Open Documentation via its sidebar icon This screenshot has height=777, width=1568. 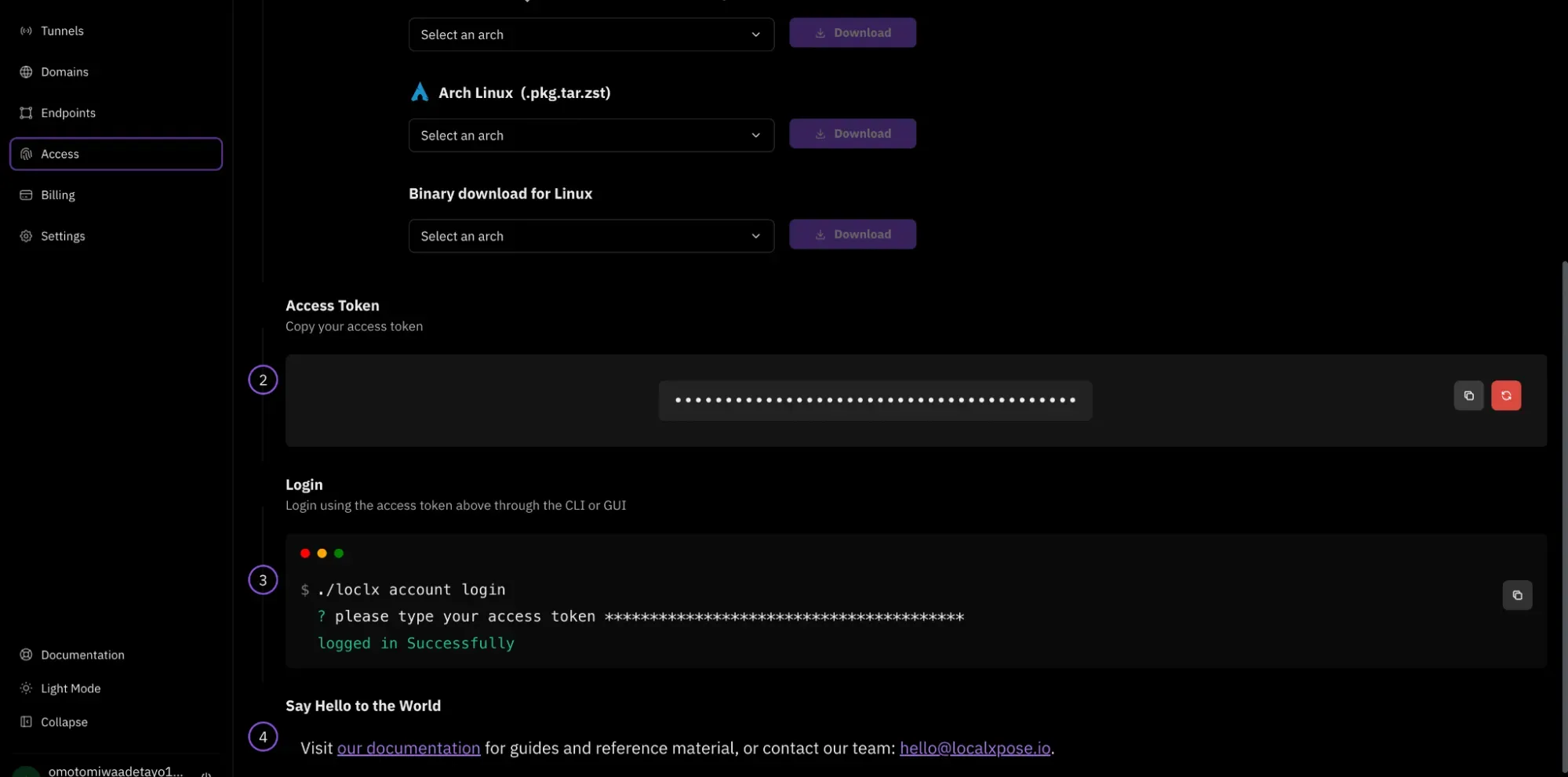(x=26, y=654)
